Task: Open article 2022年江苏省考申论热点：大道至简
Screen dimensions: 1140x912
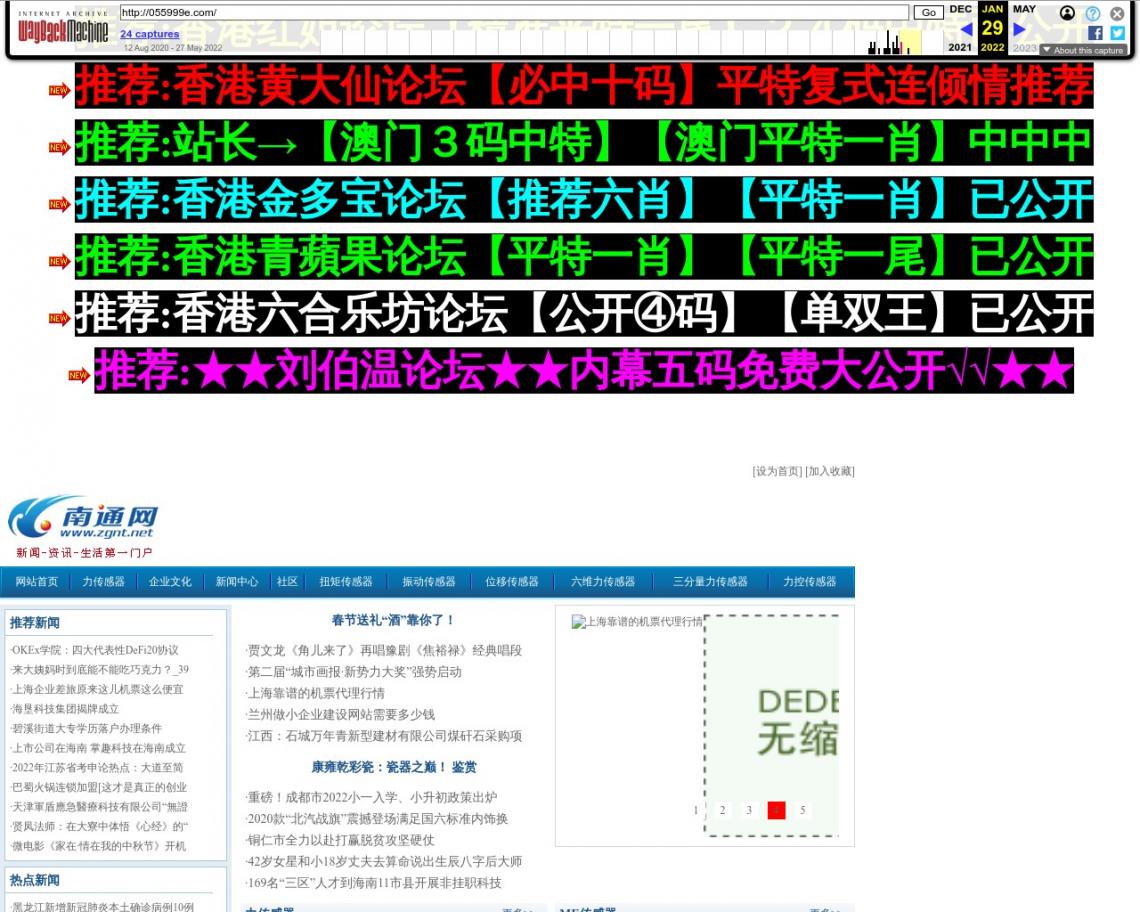Action: [x=97, y=768]
